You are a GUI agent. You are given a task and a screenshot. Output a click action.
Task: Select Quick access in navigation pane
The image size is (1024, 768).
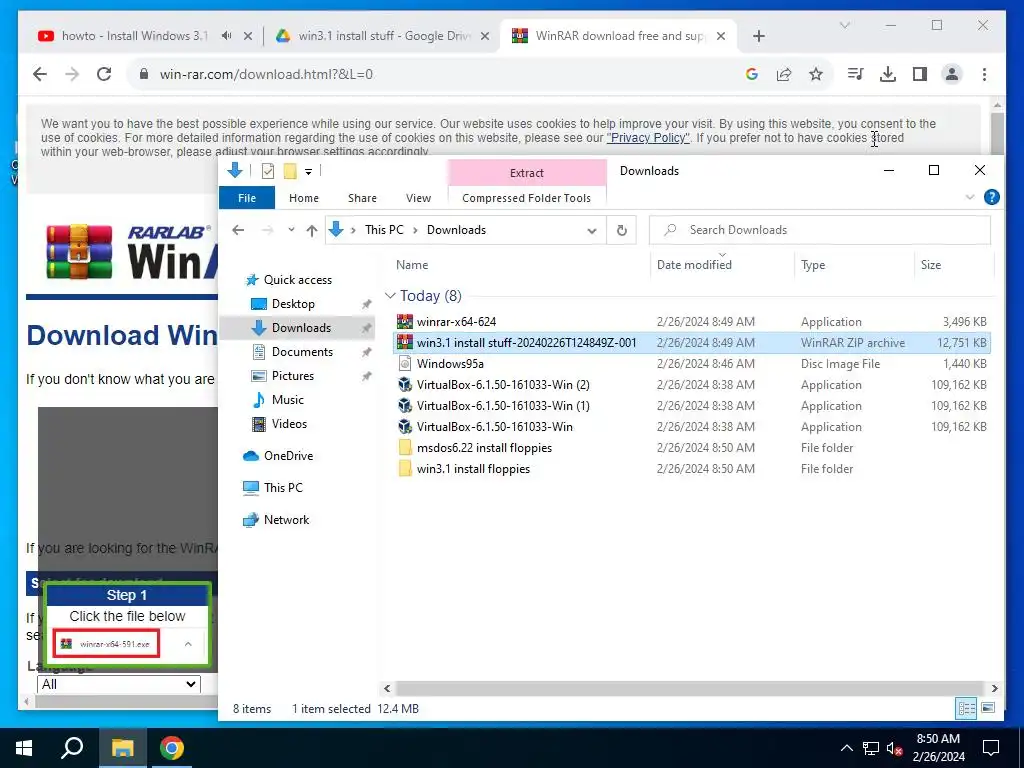coord(297,280)
